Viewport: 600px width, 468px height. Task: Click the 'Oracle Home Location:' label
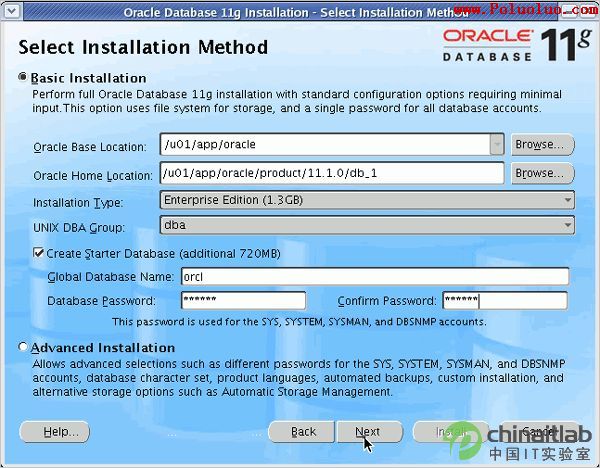[93, 176]
